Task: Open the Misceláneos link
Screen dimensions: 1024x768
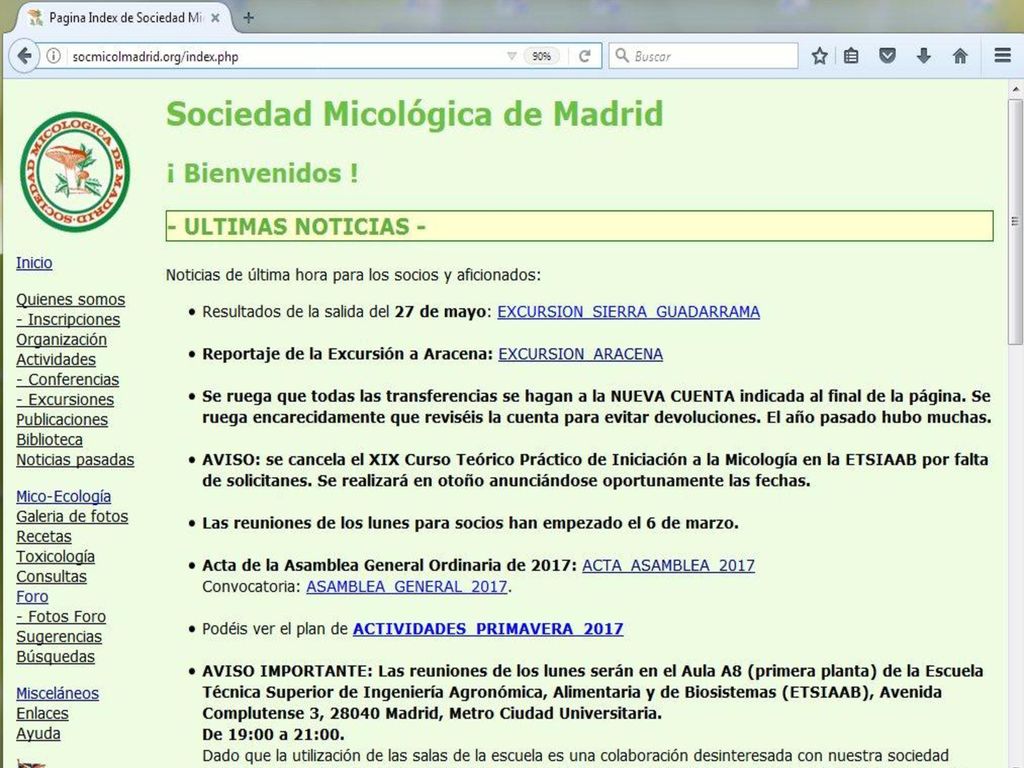Action: (x=57, y=694)
